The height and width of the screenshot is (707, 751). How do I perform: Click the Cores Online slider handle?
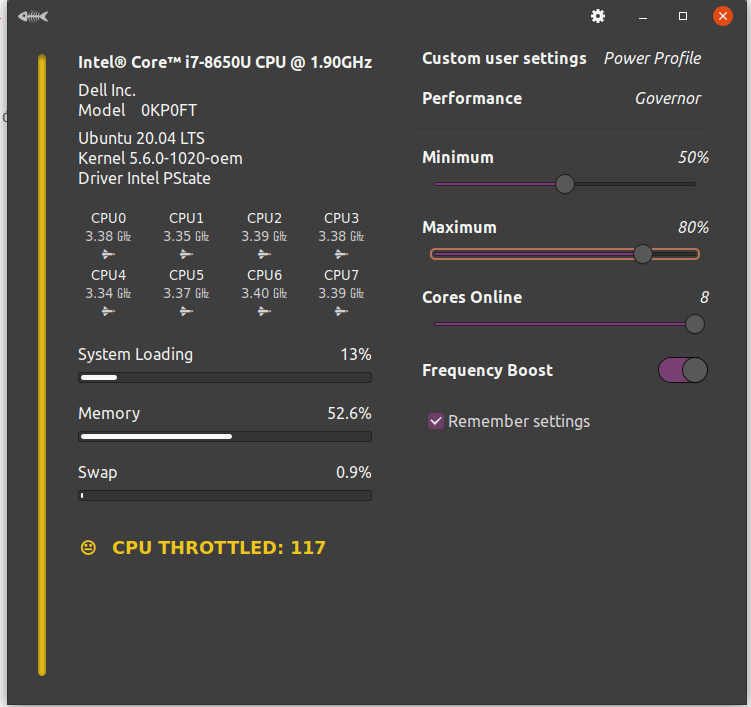[x=695, y=324]
